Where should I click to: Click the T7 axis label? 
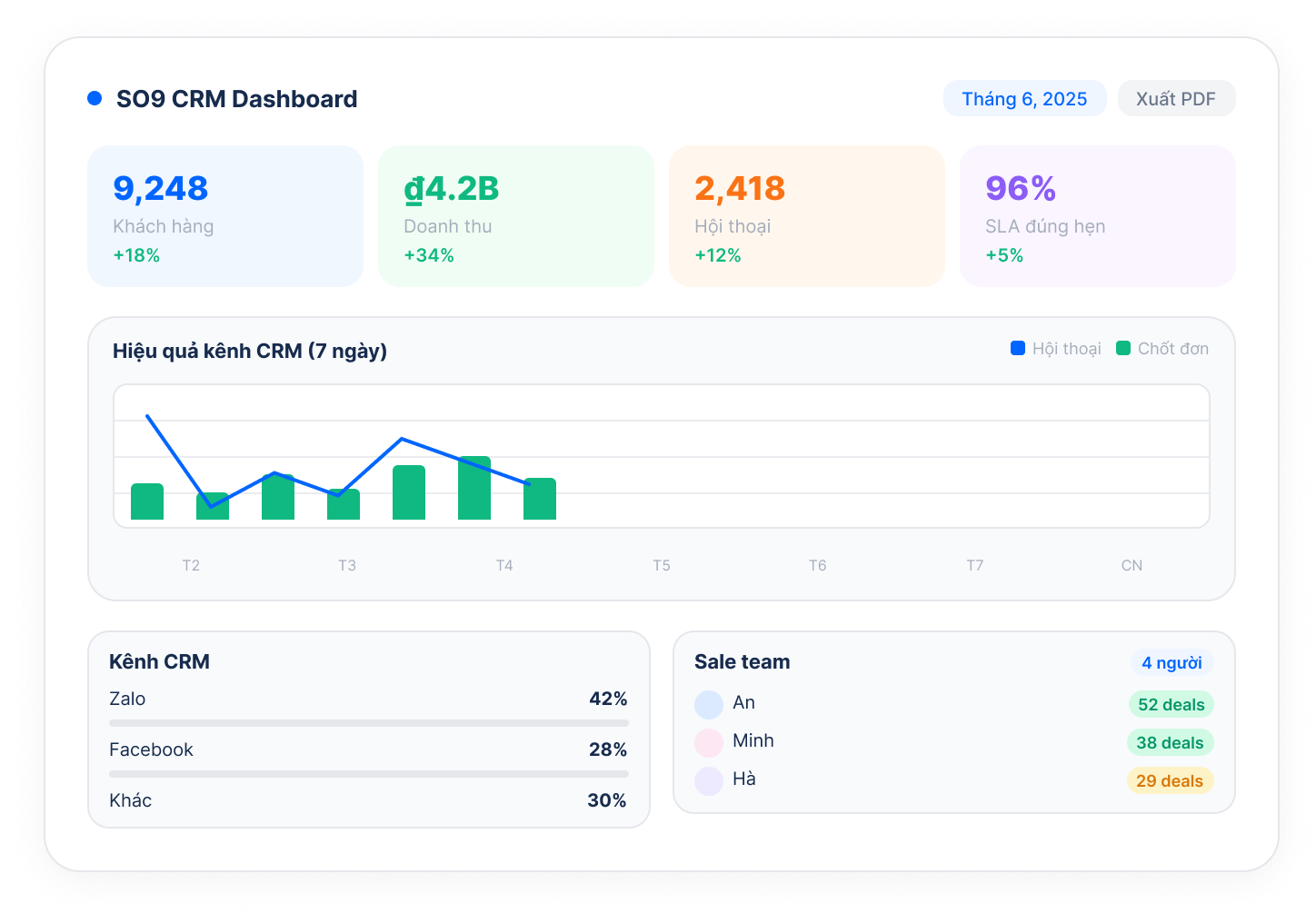click(975, 565)
